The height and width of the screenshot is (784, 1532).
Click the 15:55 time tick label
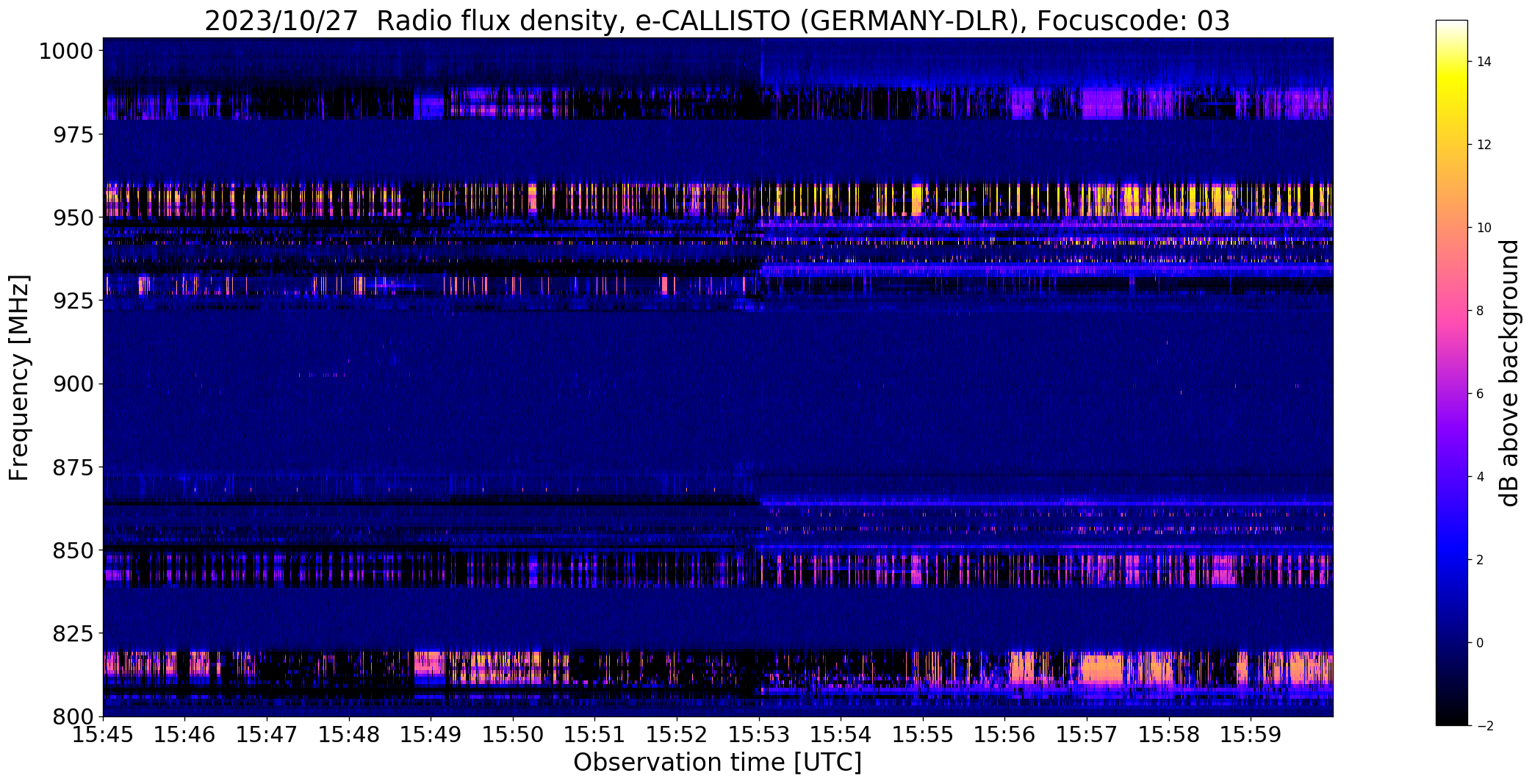click(x=923, y=734)
